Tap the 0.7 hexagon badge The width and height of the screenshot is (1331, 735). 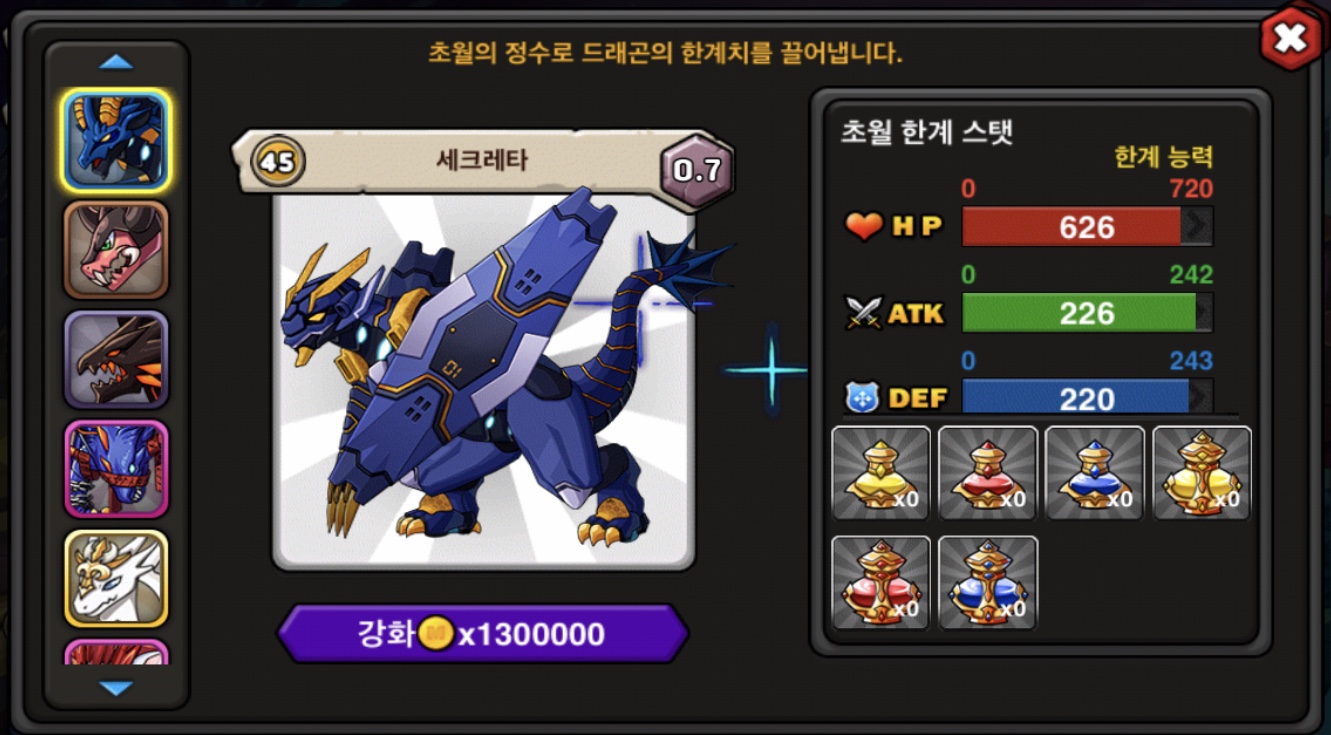click(697, 170)
